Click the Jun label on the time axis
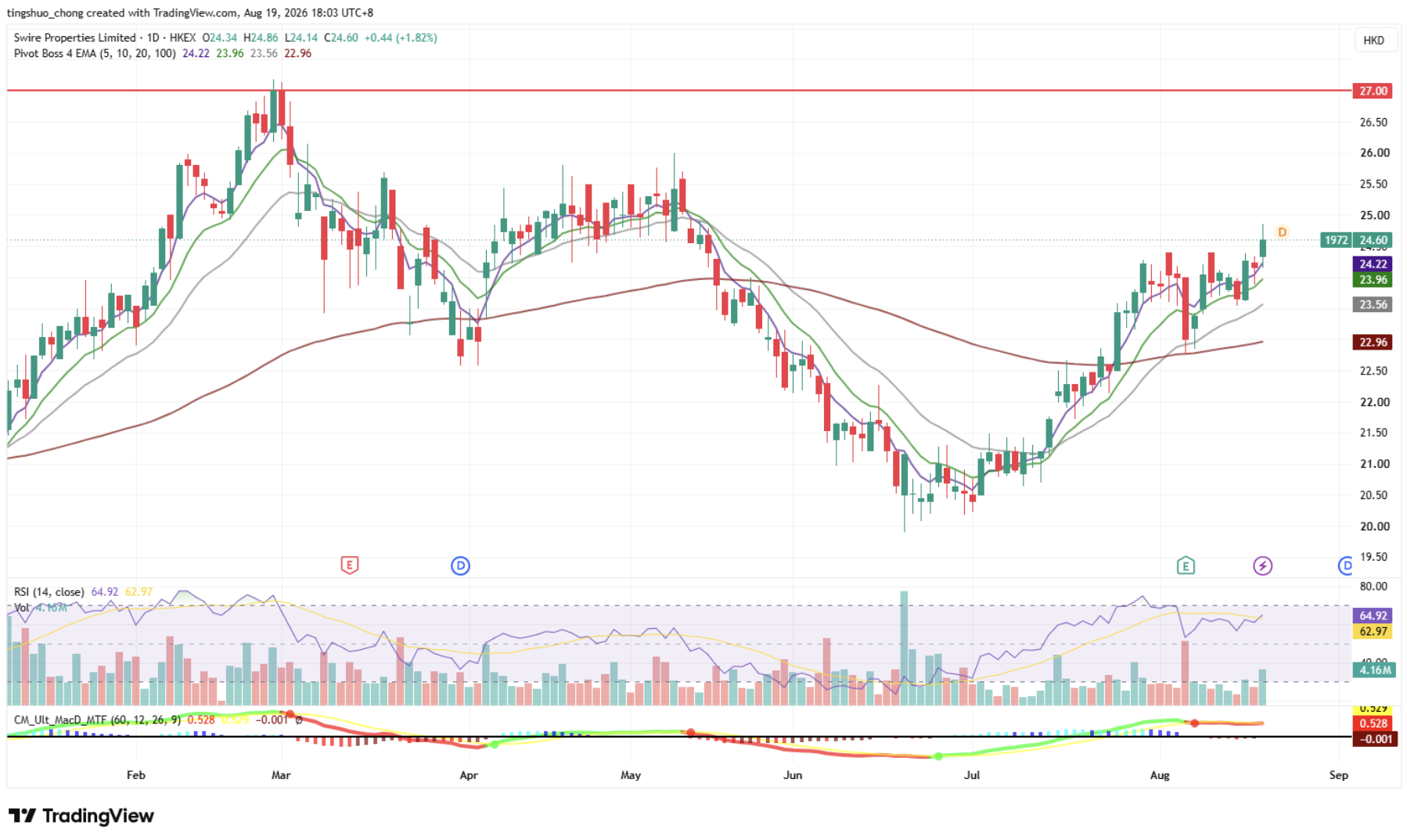The image size is (1407, 840). point(793,775)
